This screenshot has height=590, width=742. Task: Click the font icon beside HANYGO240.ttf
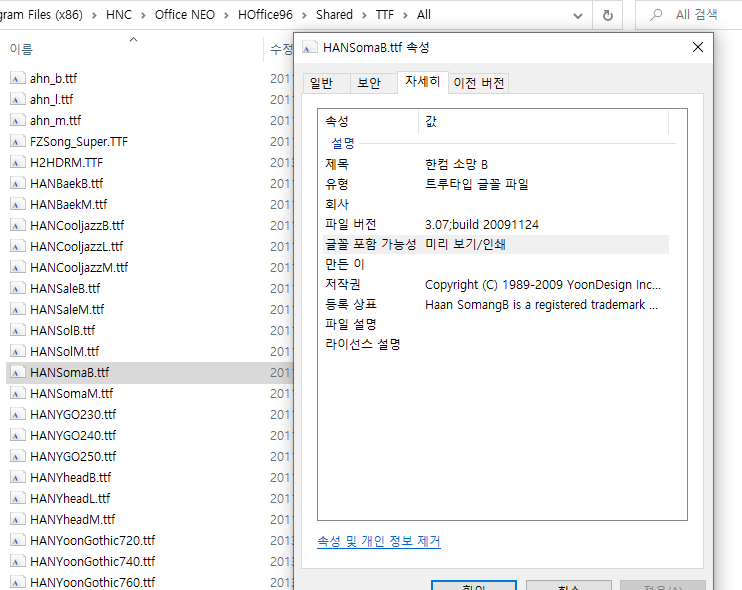(x=18, y=435)
